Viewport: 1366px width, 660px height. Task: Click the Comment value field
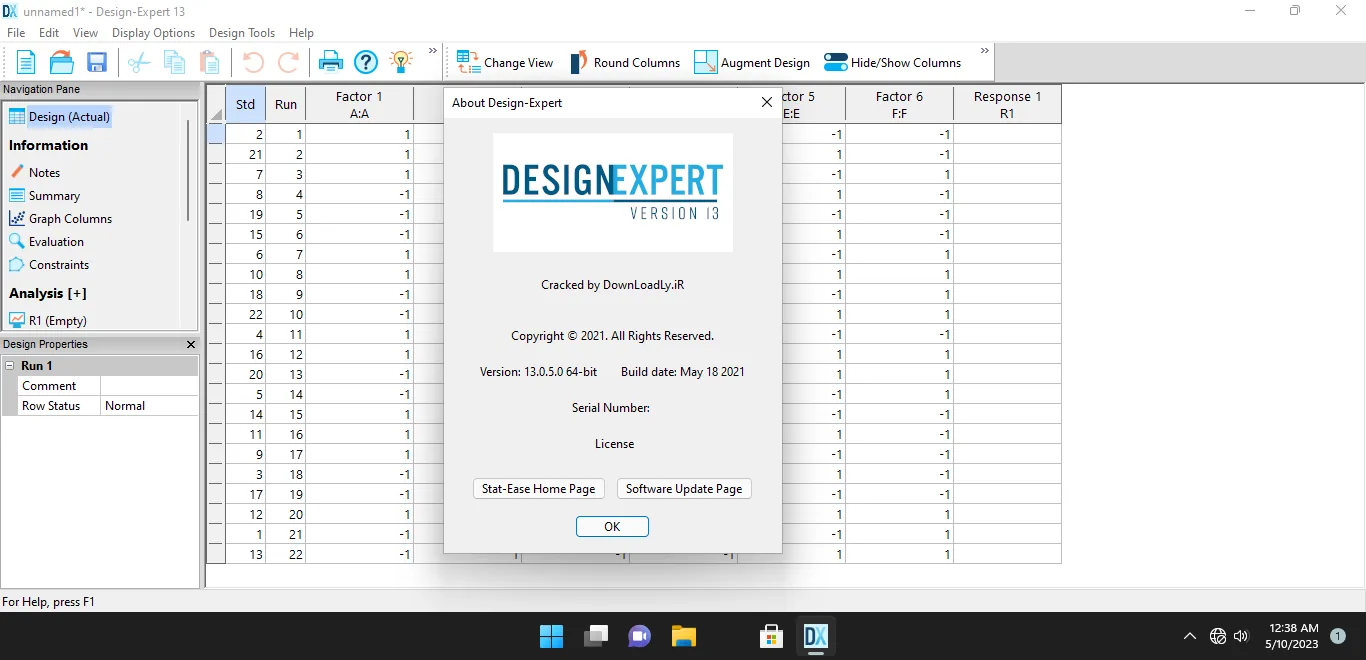click(x=149, y=386)
